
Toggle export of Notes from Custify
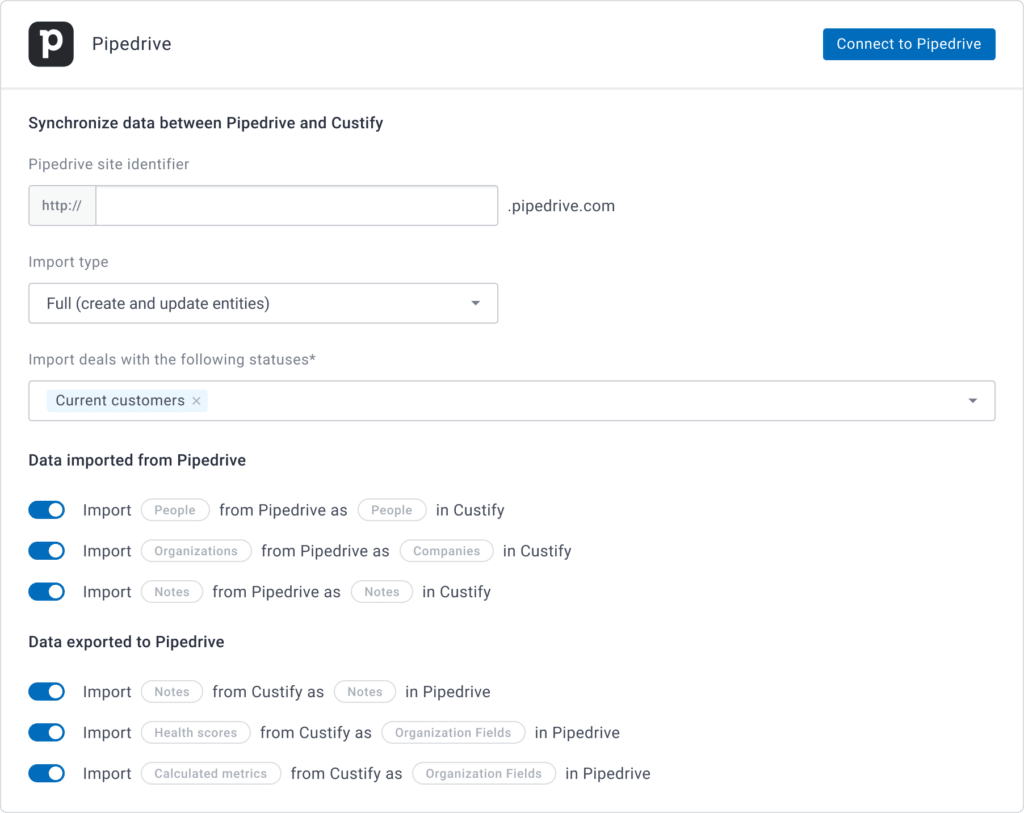tap(46, 692)
